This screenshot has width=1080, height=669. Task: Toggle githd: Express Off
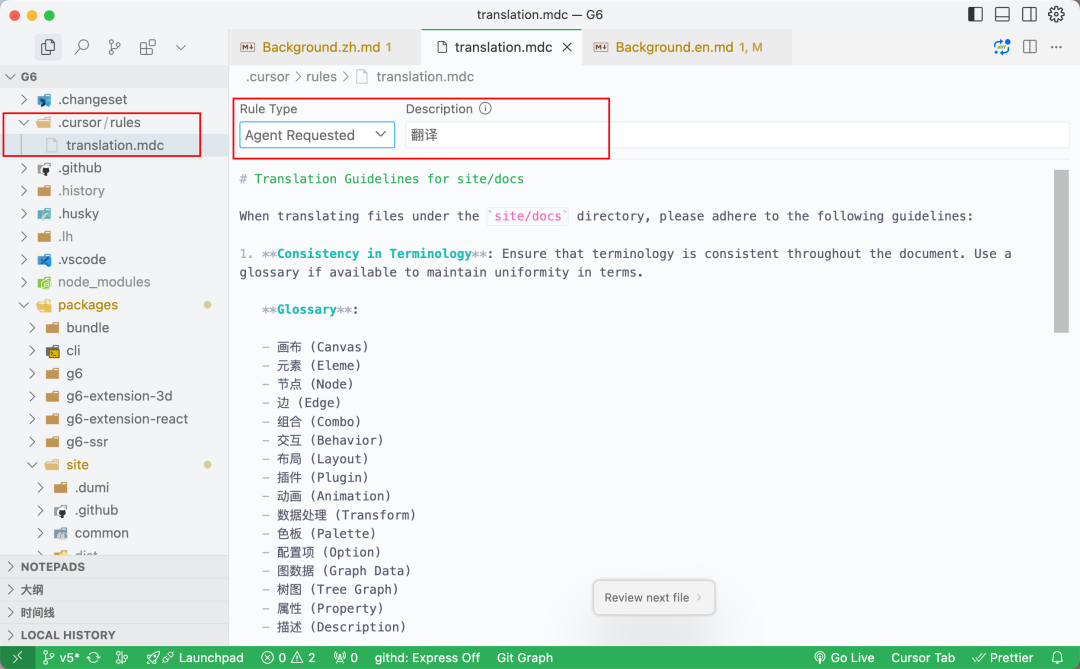coord(427,657)
